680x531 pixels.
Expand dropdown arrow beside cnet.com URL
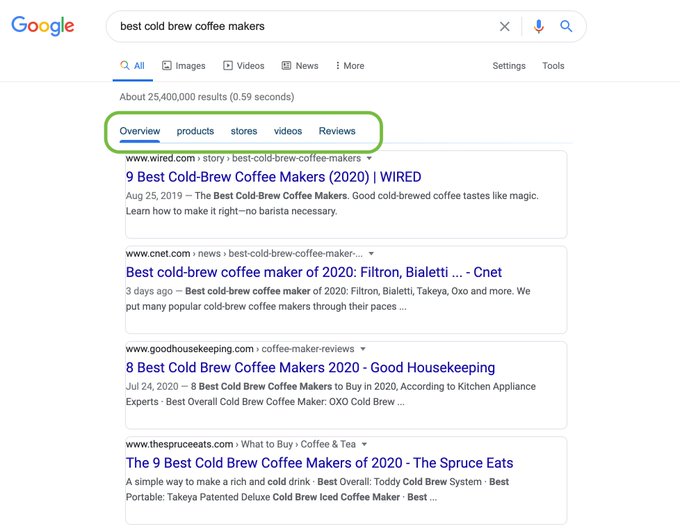[371, 254]
